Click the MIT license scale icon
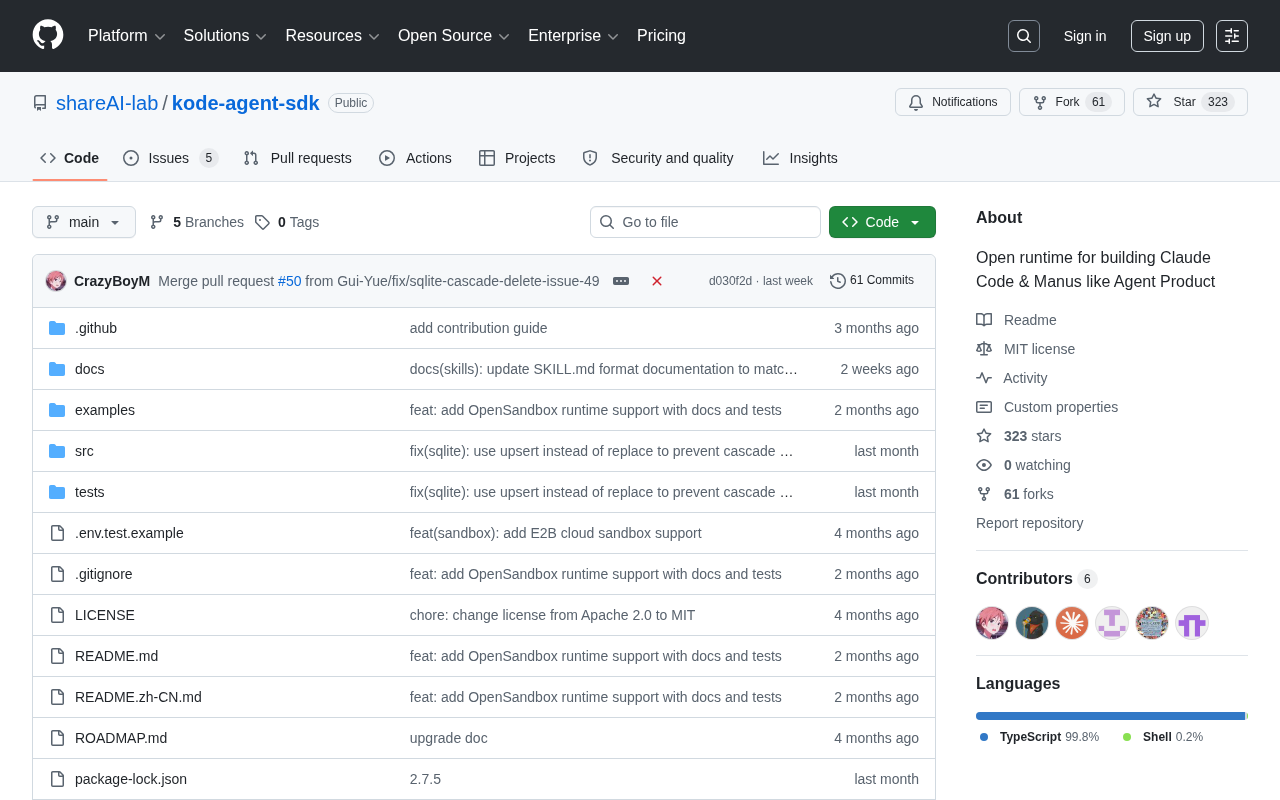This screenshot has width=1280, height=800. (x=984, y=349)
